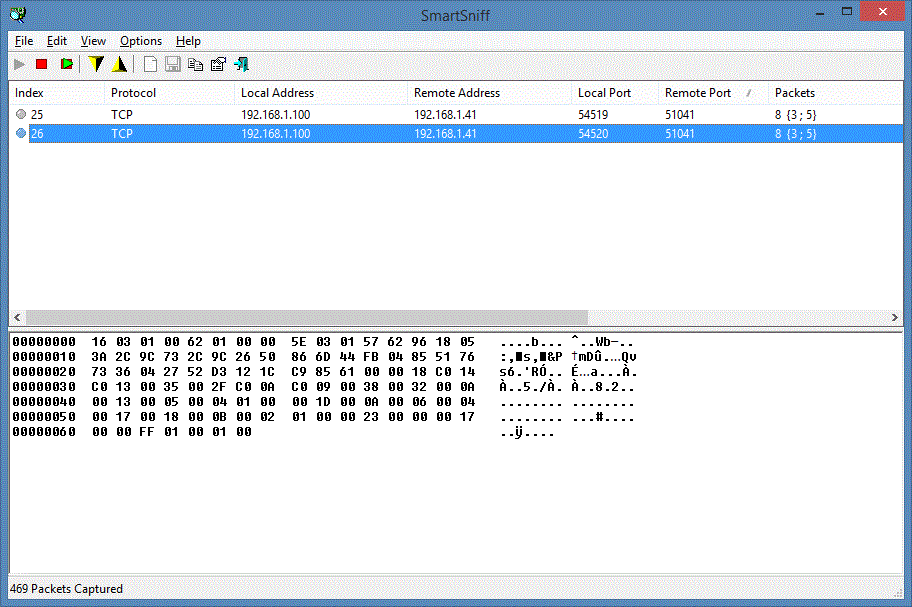Screen dimensions: 912x607
Task: Click local address 192.168.1.100 in row 25
Action: point(275,115)
